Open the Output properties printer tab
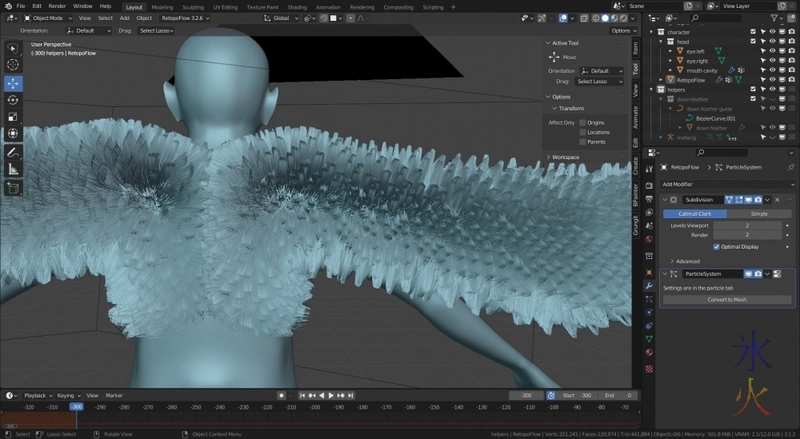The width and height of the screenshot is (800, 439). tap(649, 199)
